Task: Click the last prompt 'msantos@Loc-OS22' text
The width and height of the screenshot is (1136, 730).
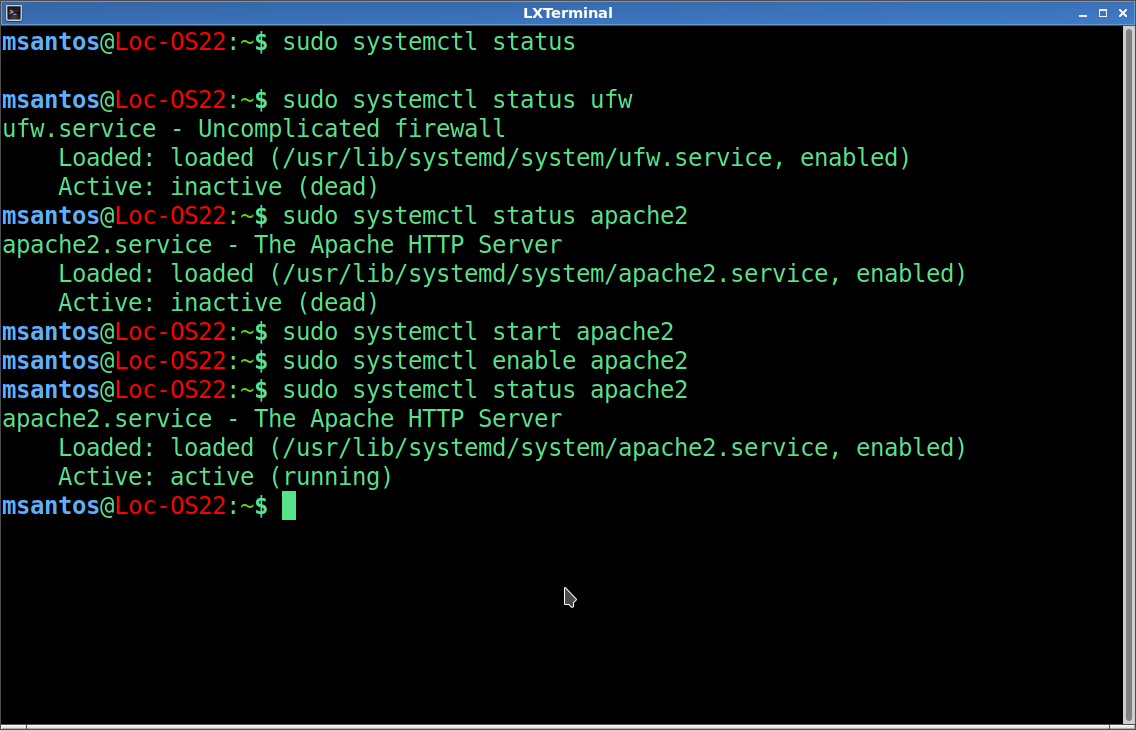Action: click(x=114, y=506)
